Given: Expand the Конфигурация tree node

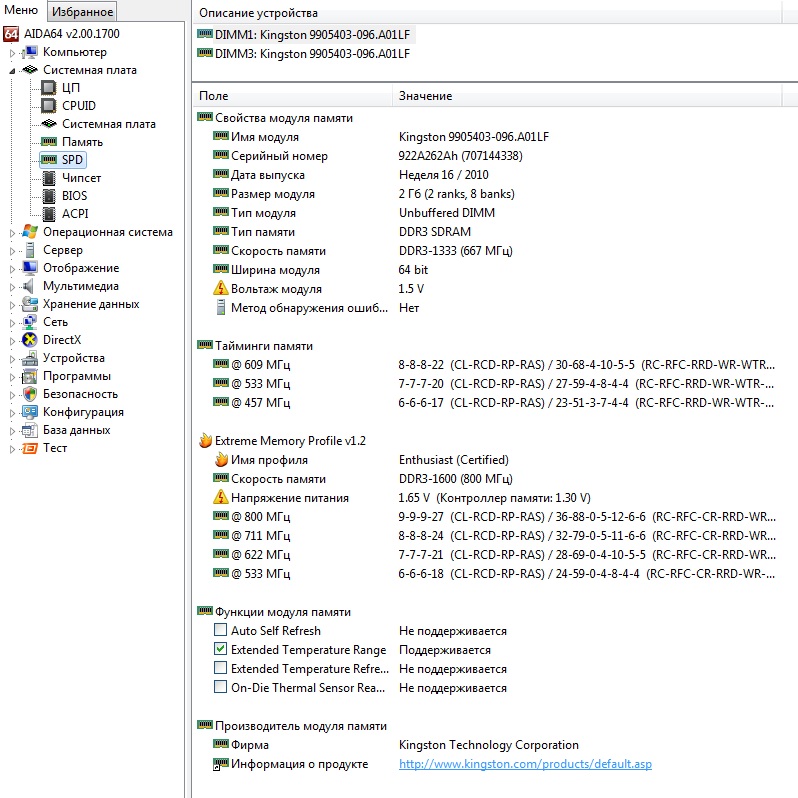Looking at the screenshot, I should pyautogui.click(x=12, y=413).
